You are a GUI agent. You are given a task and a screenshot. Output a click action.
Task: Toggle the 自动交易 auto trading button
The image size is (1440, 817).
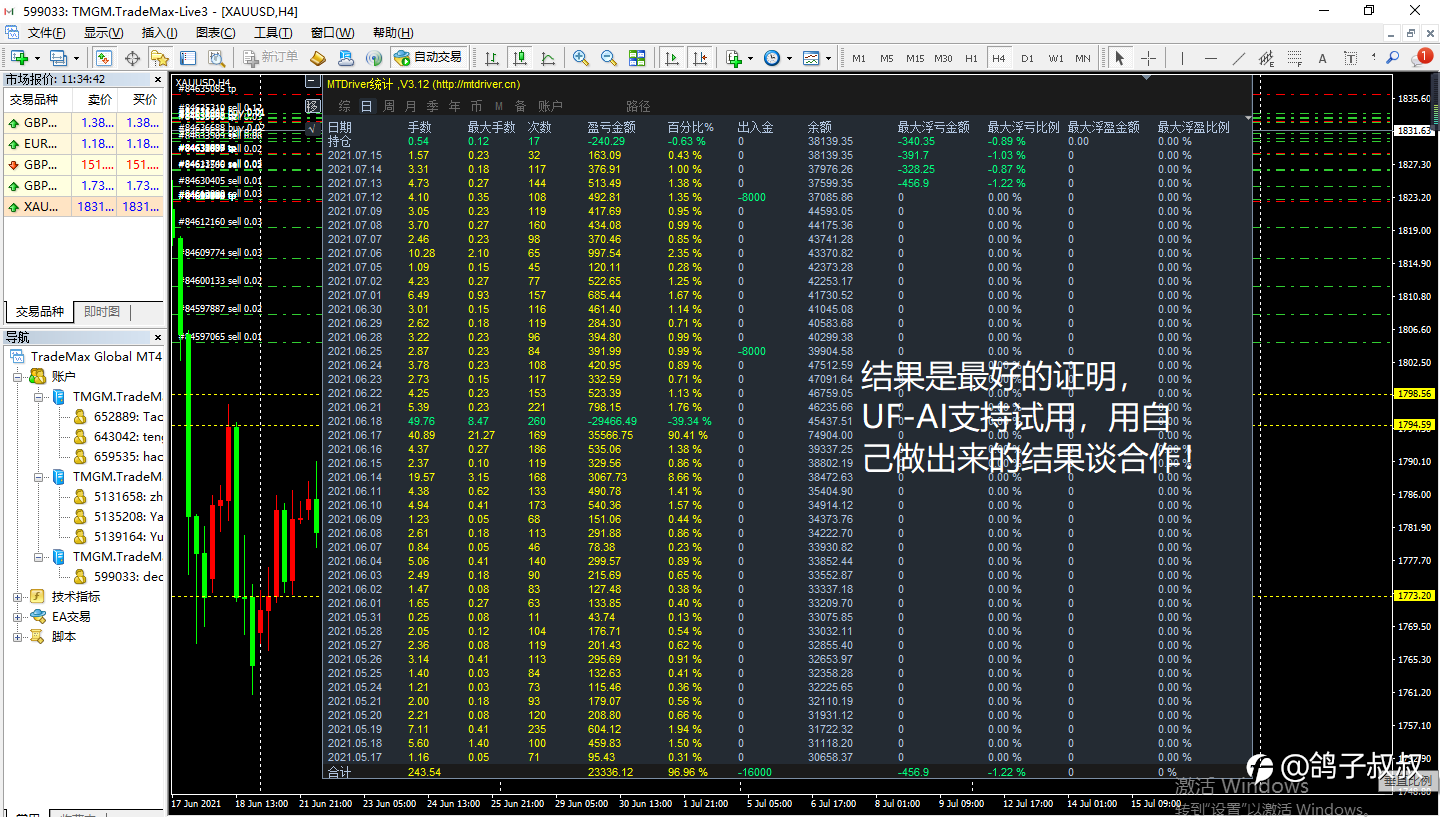click(428, 58)
